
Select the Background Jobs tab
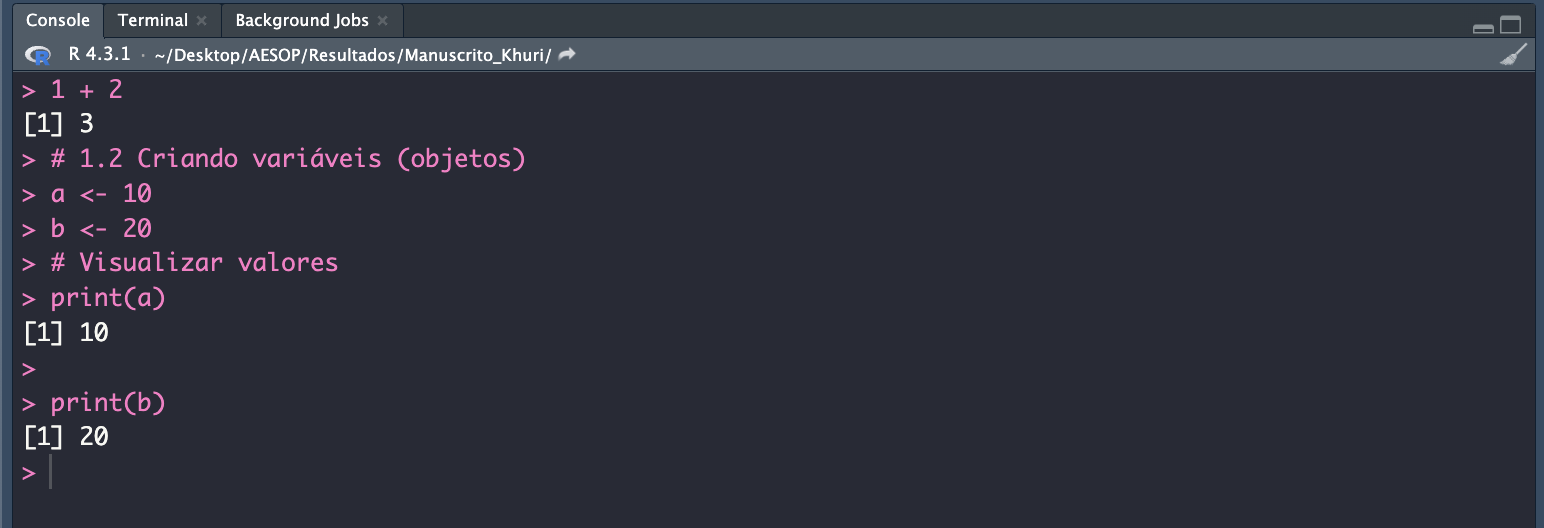tap(301, 20)
